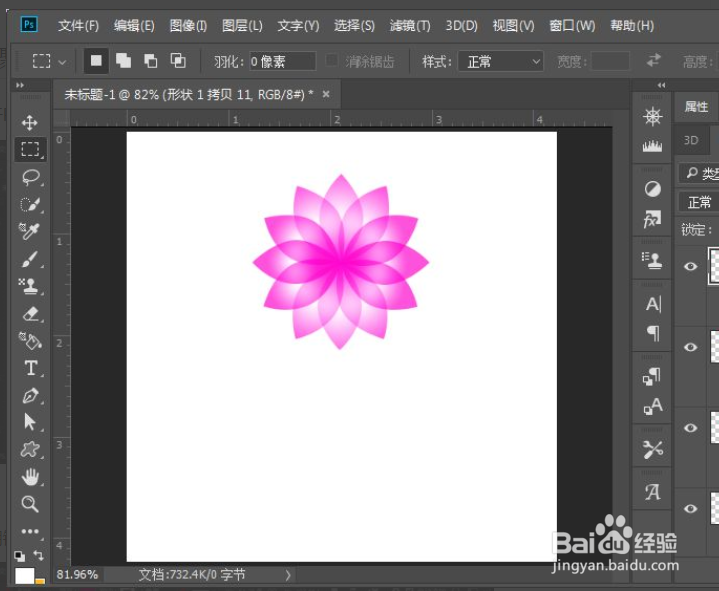The height and width of the screenshot is (591, 719).
Task: Hide the first layer via eye icon
Action: [x=691, y=266]
